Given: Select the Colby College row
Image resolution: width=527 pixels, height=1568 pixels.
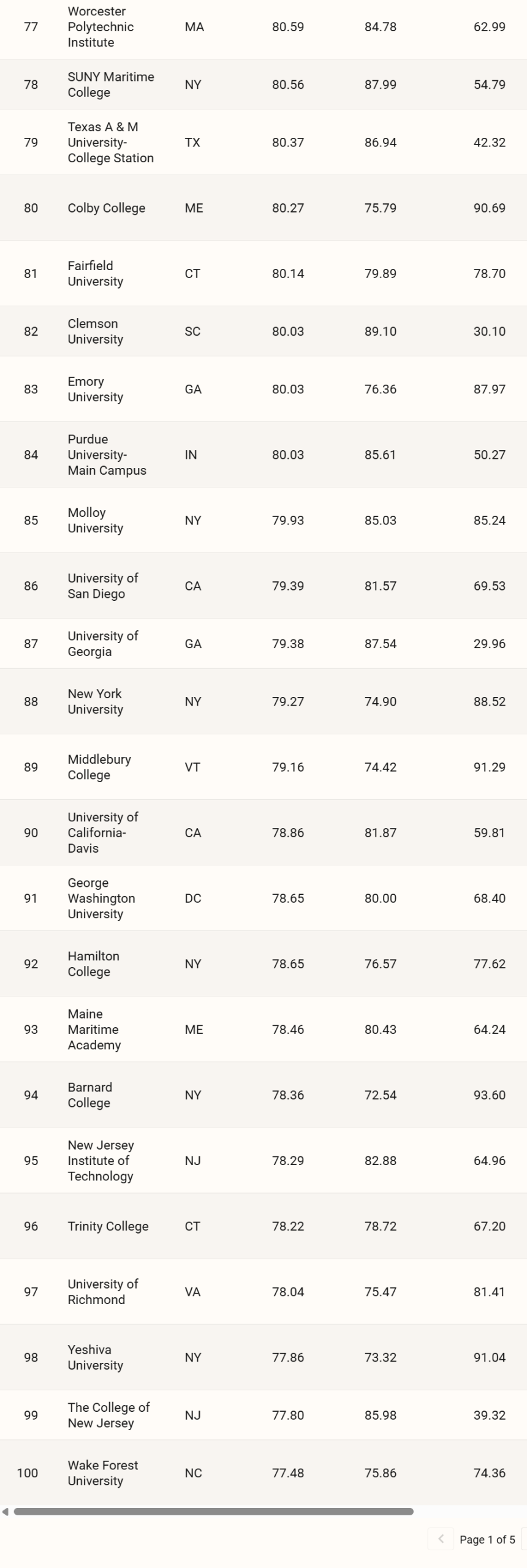Looking at the screenshot, I should [263, 208].
